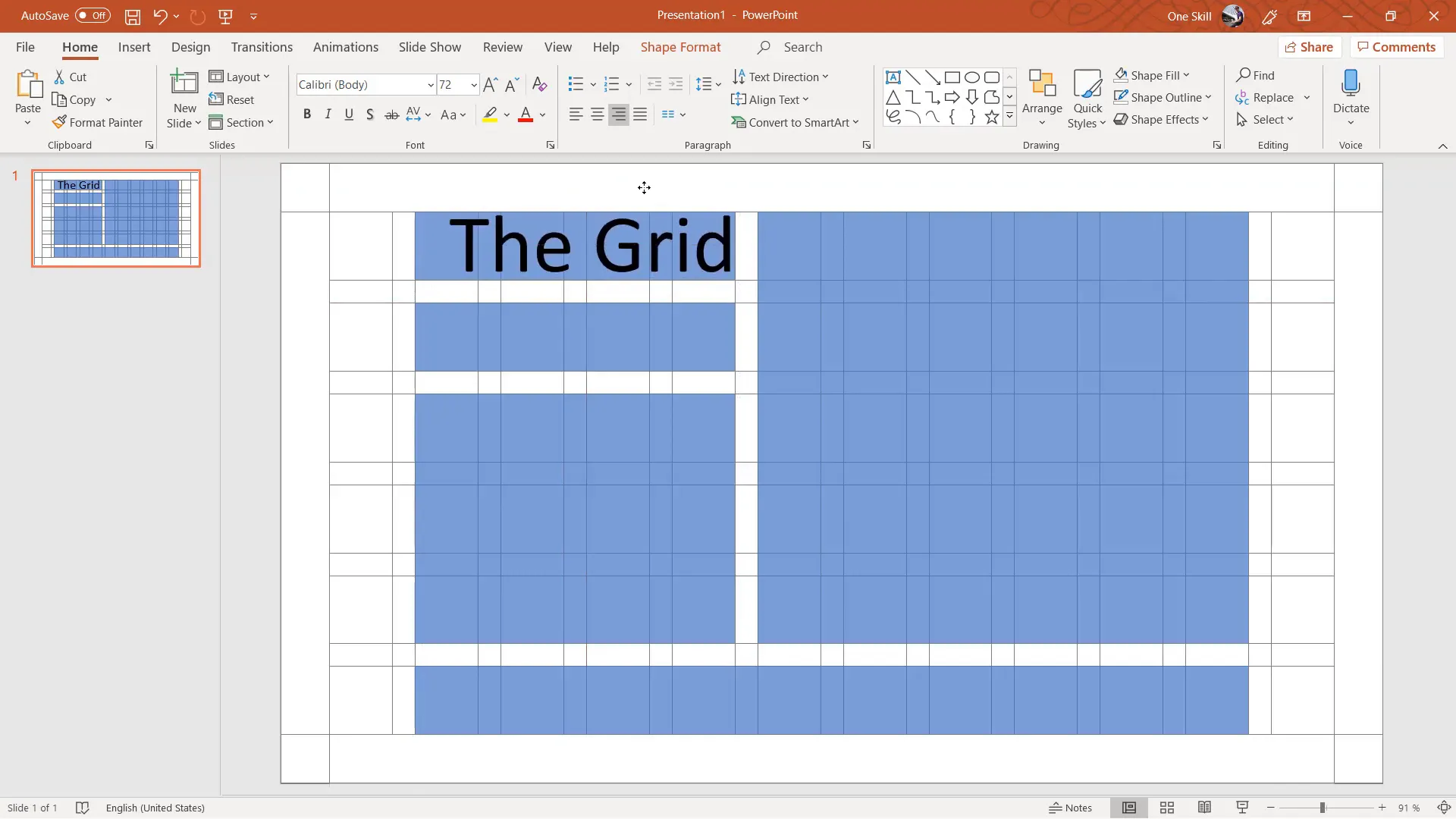Click the Share button
The image size is (1456, 819).
(1310, 47)
